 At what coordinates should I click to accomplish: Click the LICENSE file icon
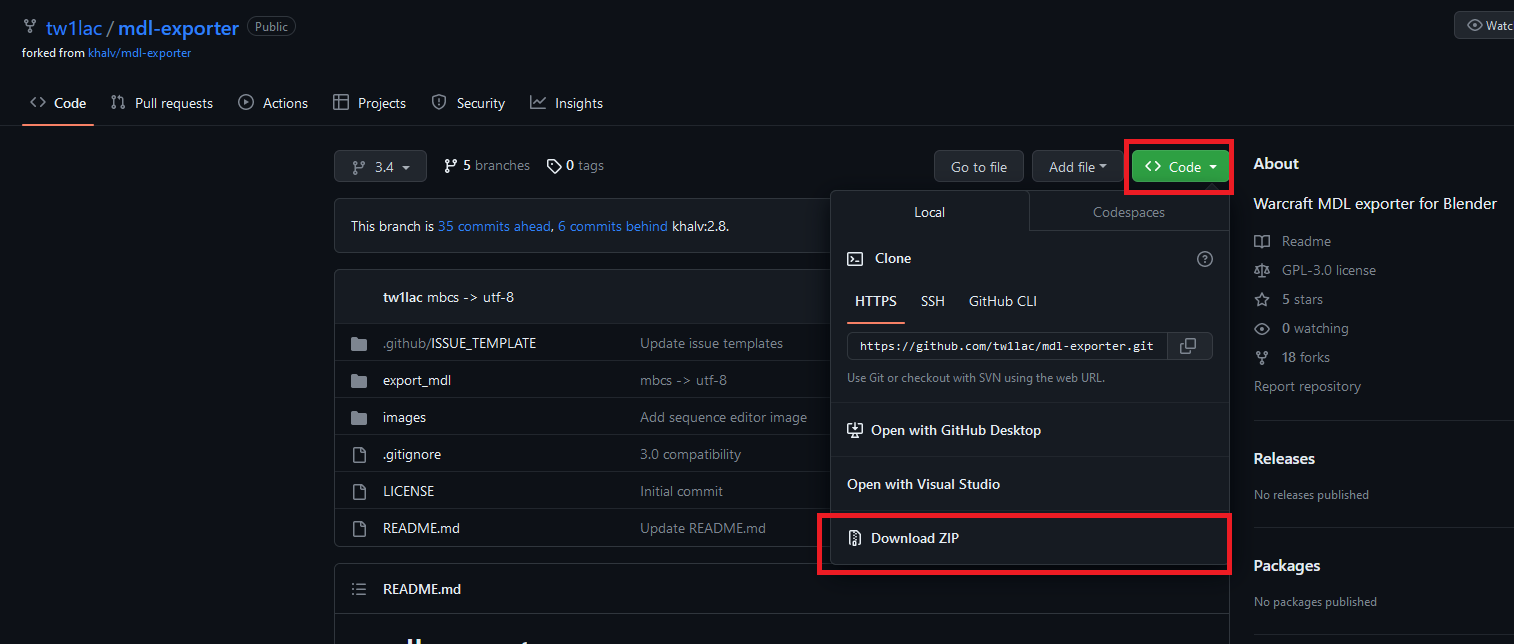(359, 492)
